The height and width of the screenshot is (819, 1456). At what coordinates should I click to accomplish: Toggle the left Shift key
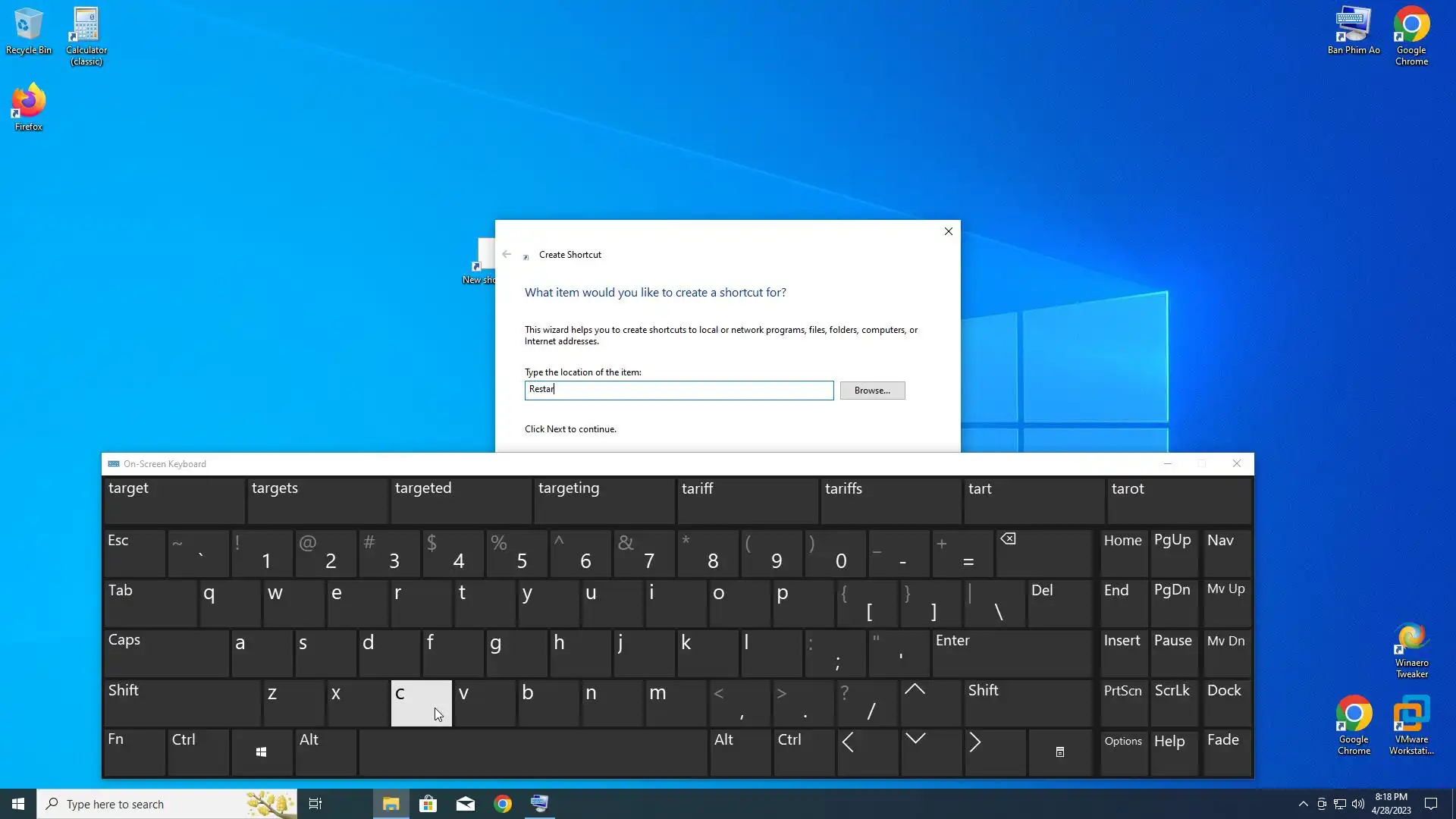pyautogui.click(x=181, y=702)
